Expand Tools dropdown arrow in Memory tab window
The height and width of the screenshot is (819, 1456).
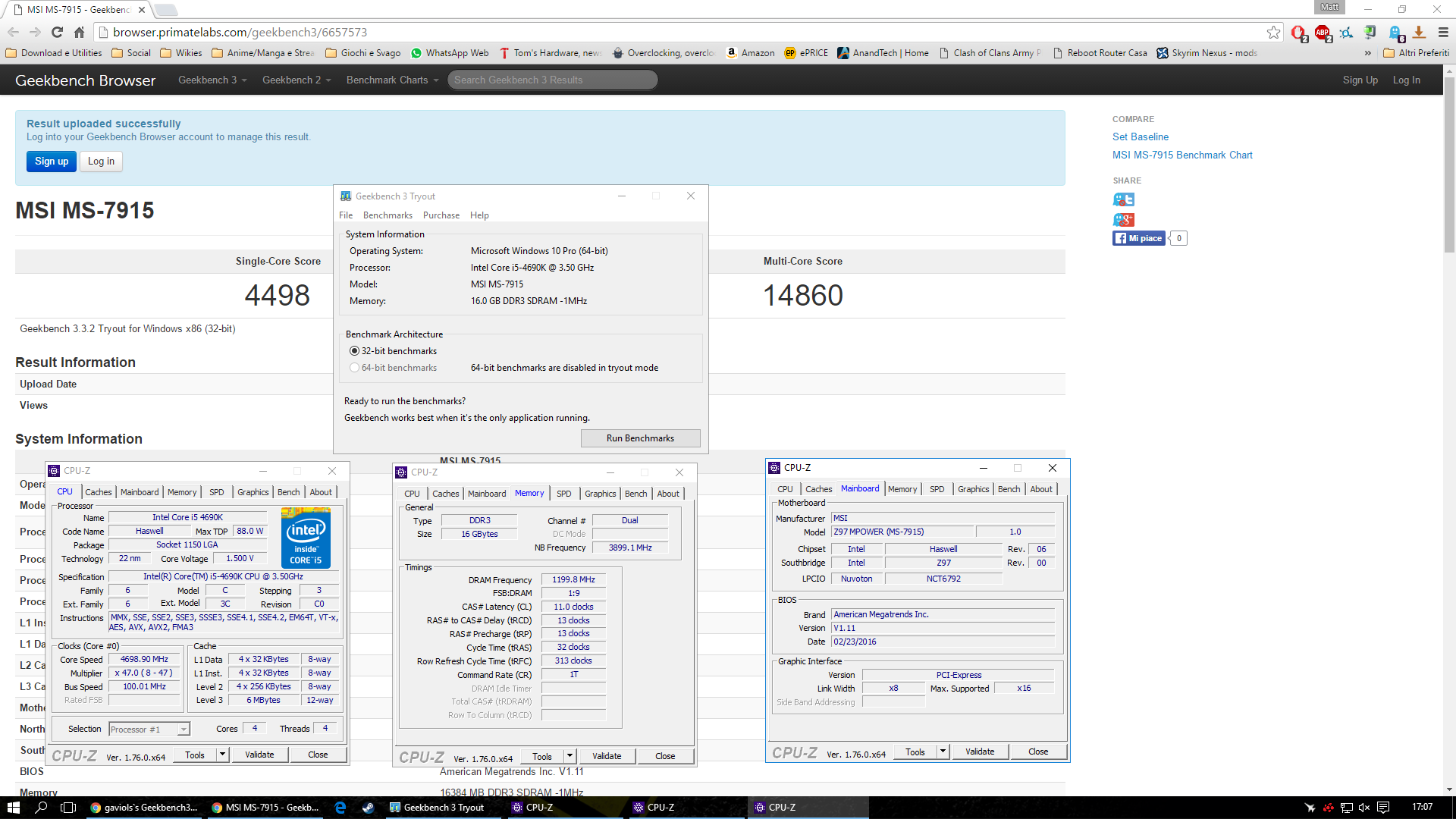pos(570,756)
